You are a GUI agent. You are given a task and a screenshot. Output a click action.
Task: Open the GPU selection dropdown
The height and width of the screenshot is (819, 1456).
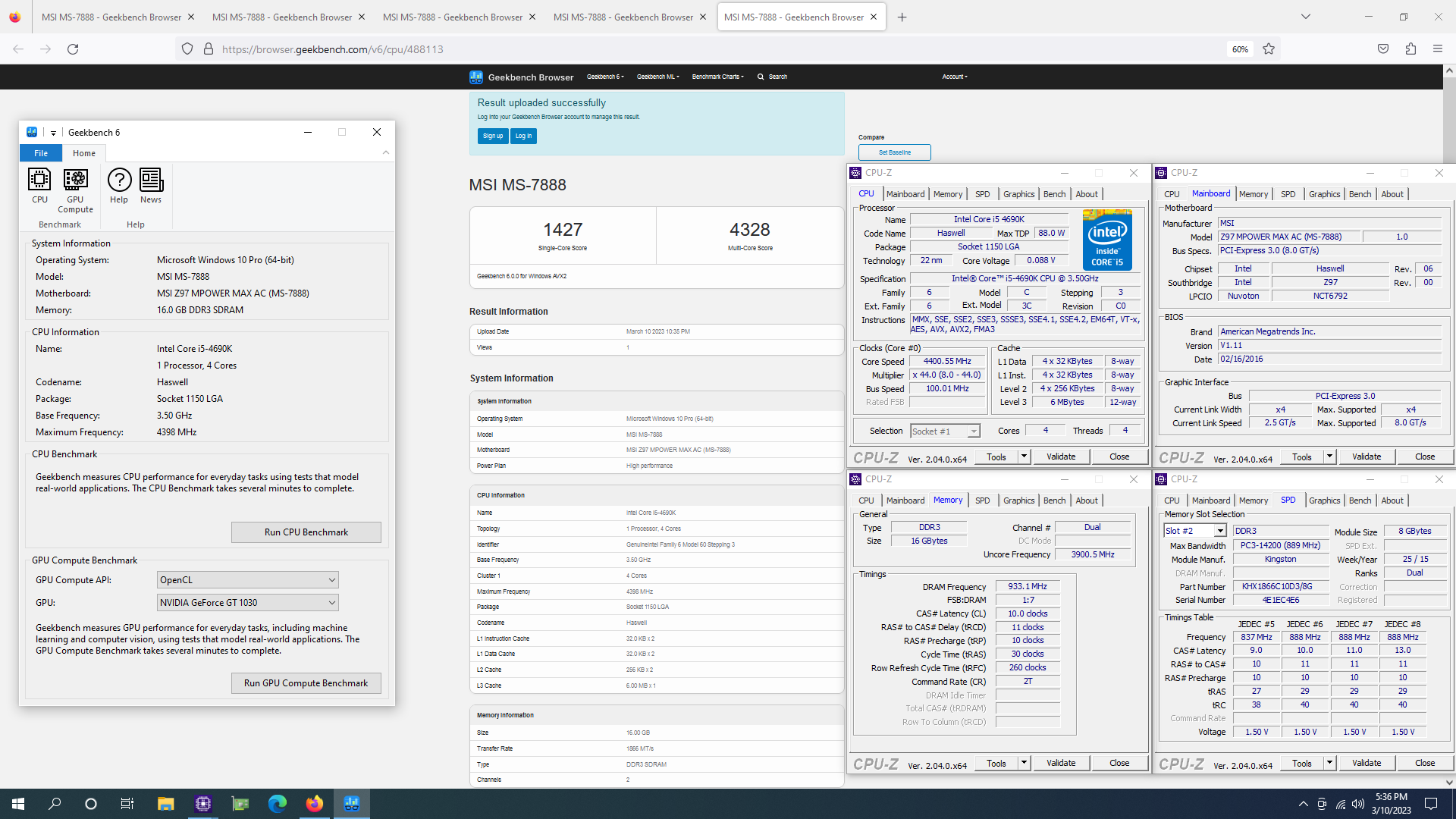(247, 603)
